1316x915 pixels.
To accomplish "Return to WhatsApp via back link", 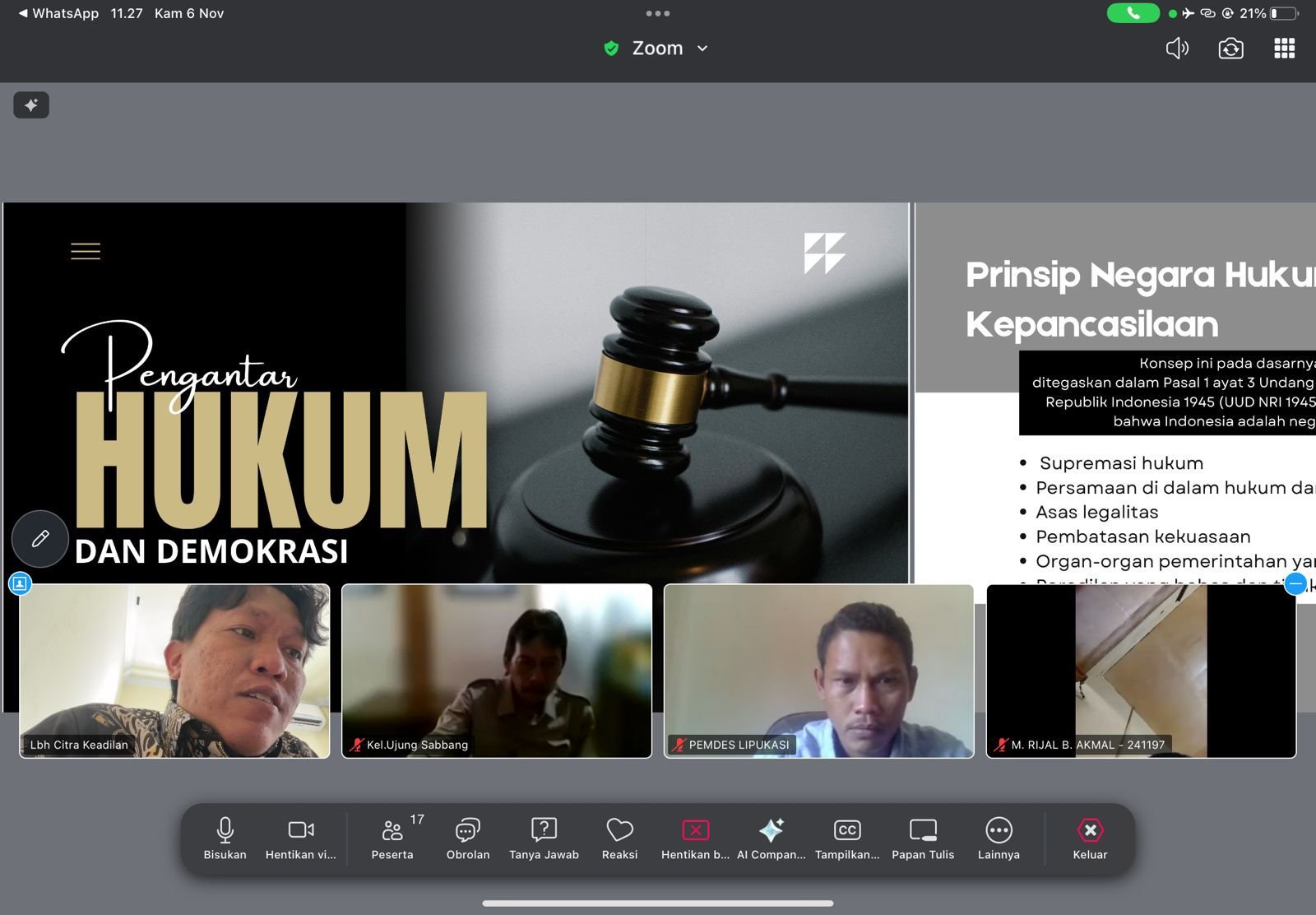I will tap(58, 13).
